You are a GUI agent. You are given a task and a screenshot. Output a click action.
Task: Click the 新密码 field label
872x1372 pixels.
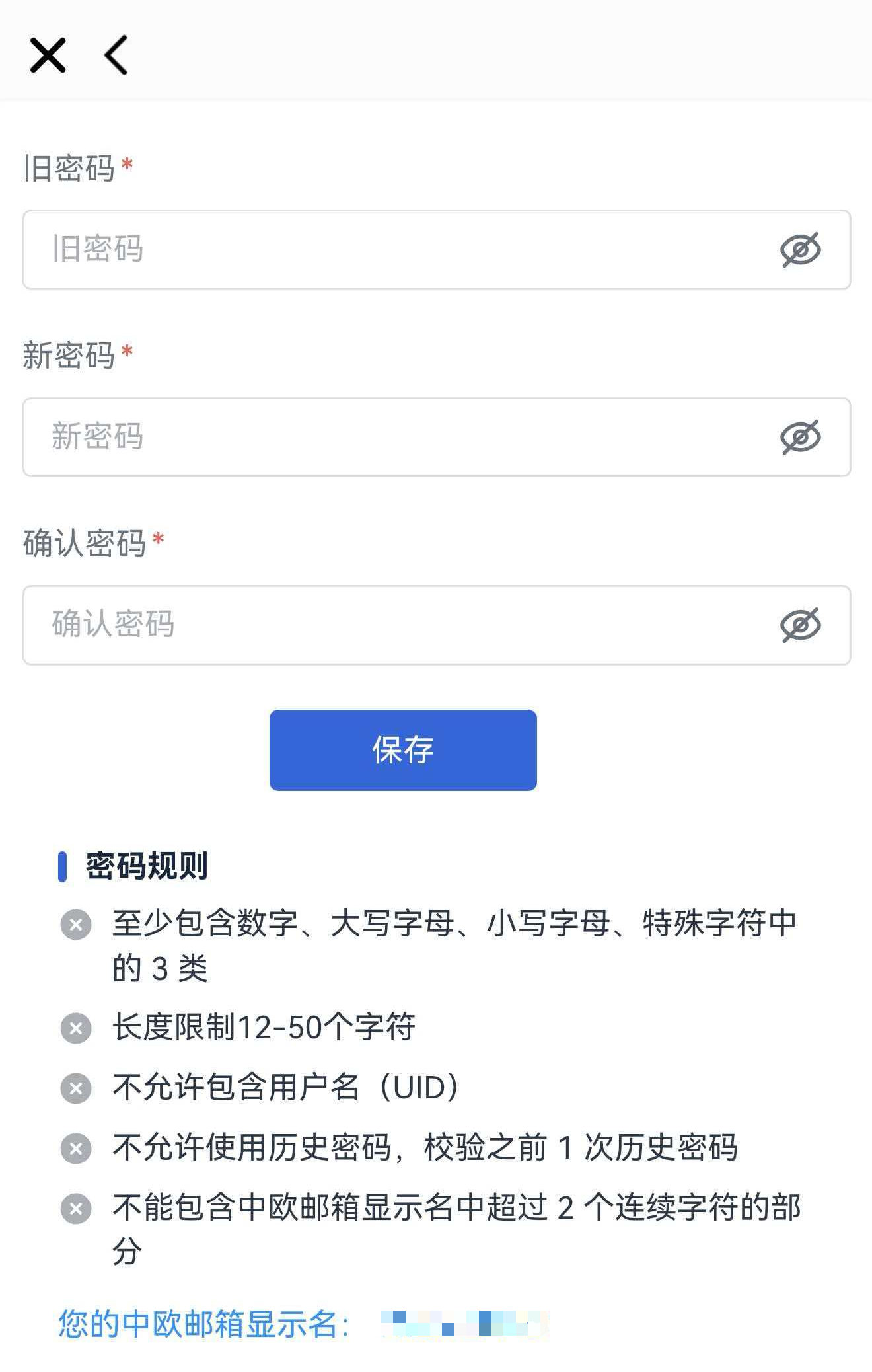(69, 356)
